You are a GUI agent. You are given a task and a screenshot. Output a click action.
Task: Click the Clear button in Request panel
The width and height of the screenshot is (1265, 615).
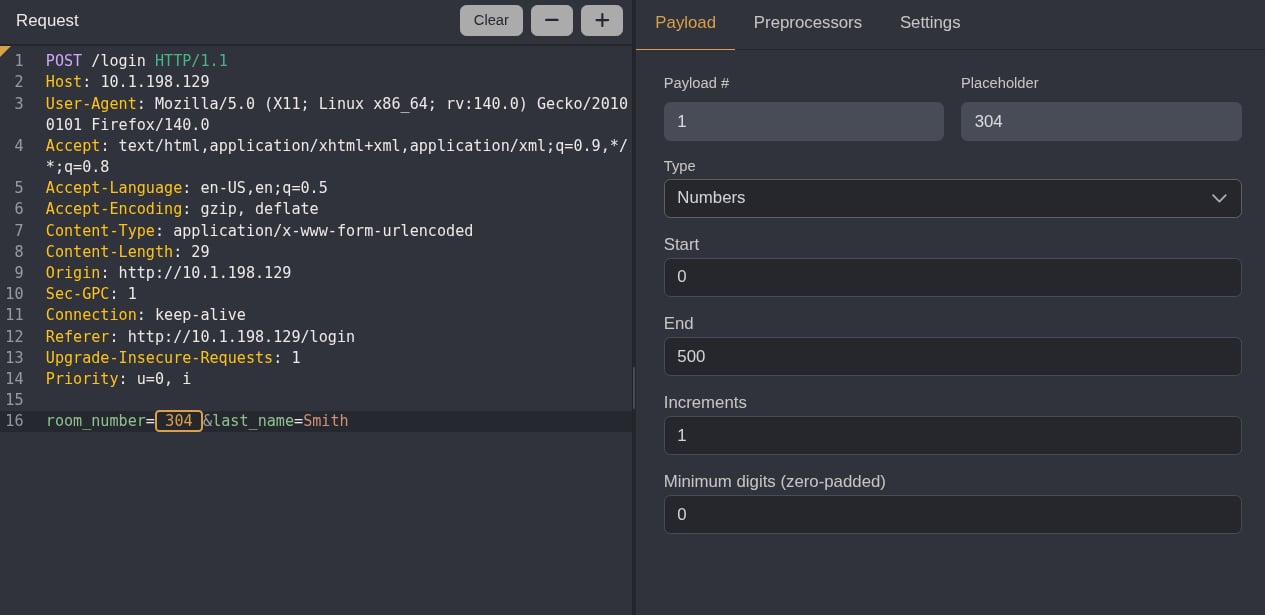(491, 20)
